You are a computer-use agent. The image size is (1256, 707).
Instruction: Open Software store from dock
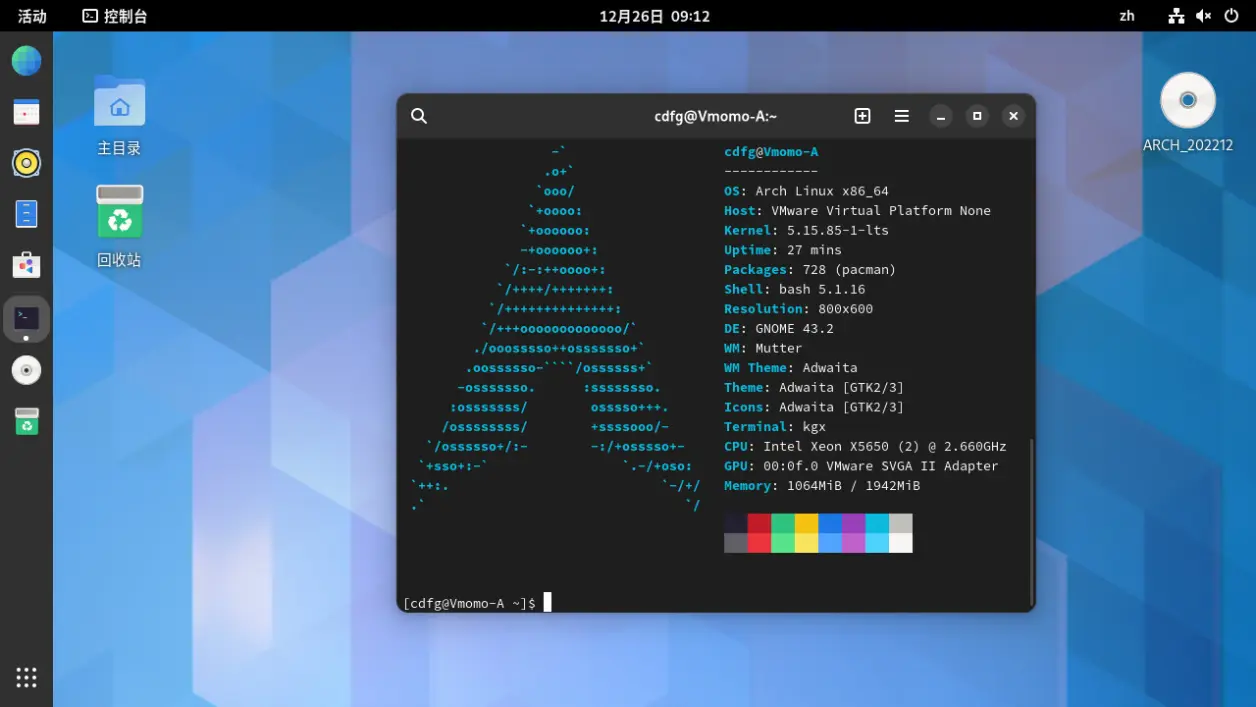[26, 265]
